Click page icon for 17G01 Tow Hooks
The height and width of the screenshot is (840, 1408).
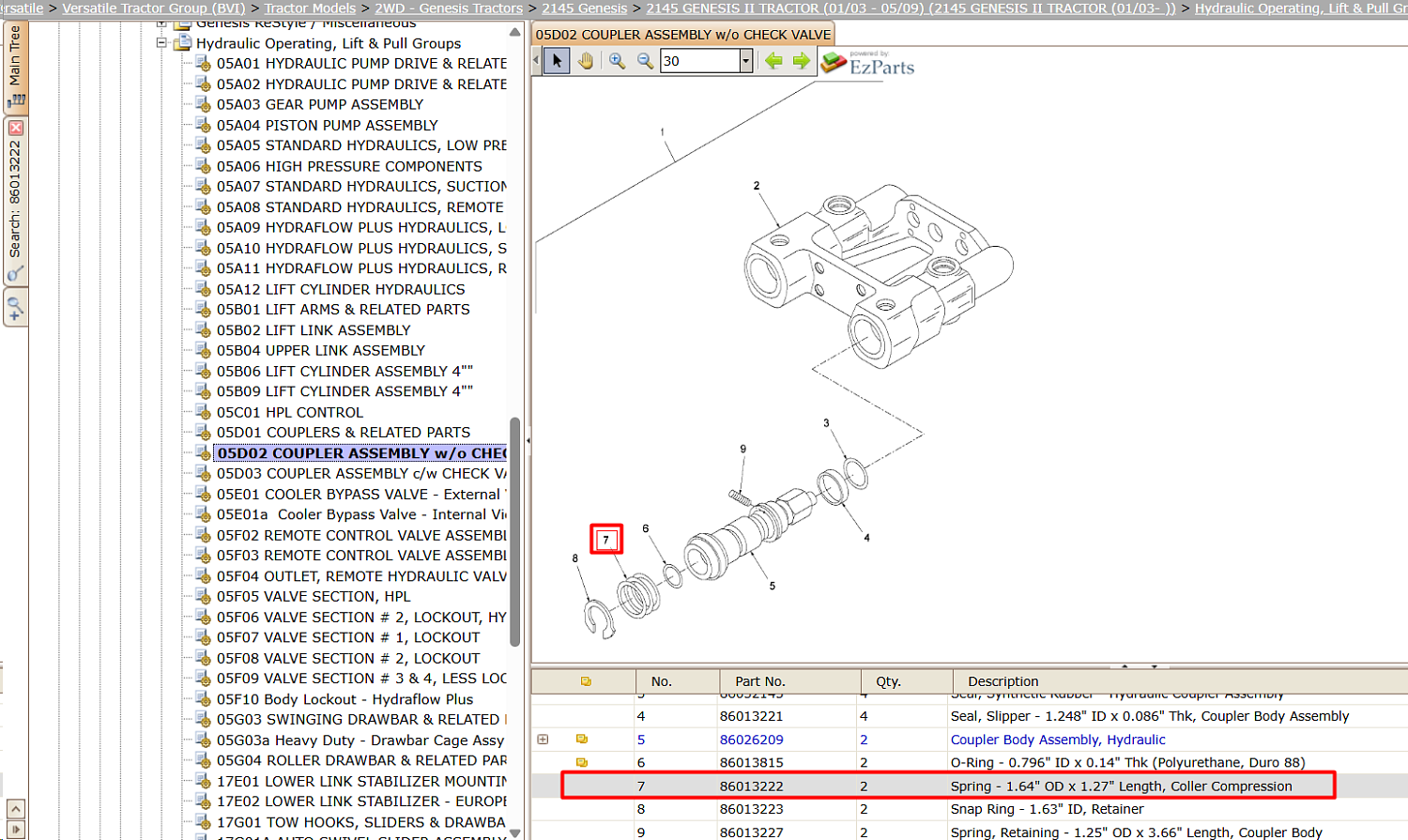202,823
